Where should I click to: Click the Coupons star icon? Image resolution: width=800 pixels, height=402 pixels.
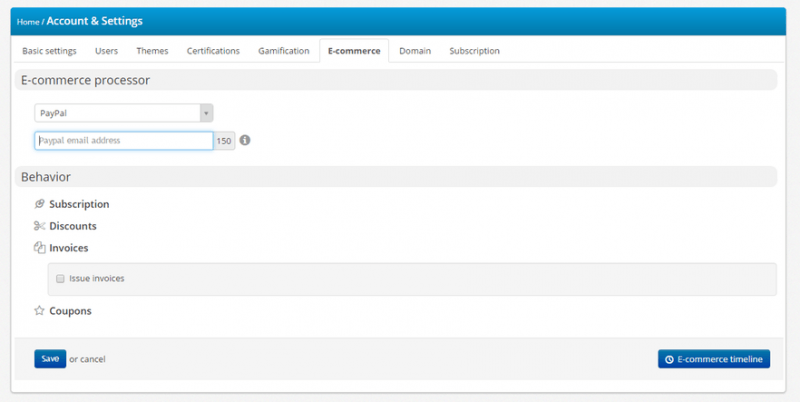click(x=40, y=311)
